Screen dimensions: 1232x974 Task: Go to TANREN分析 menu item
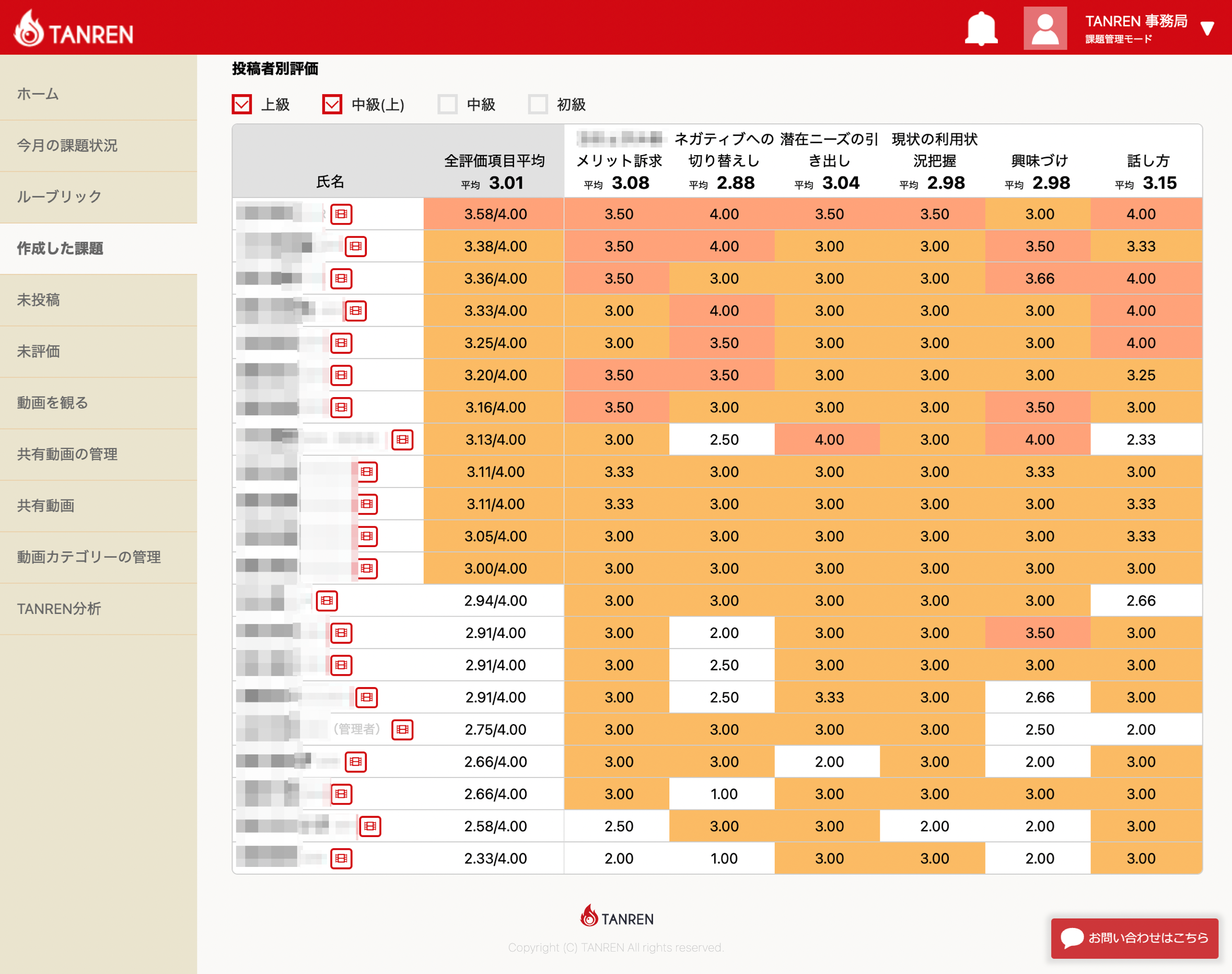(x=59, y=608)
